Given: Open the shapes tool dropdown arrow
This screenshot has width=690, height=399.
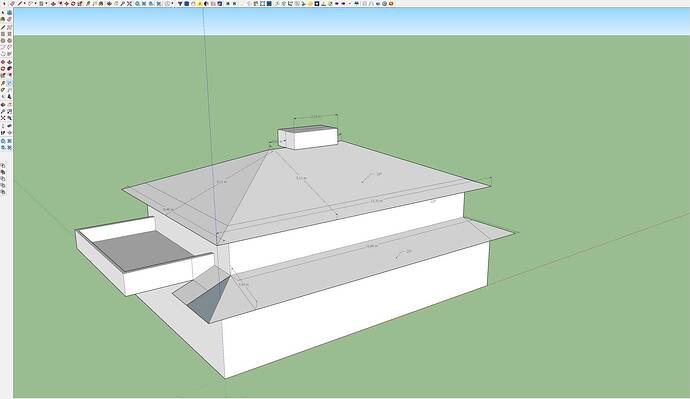Looking at the screenshot, I should tap(47, 4).
